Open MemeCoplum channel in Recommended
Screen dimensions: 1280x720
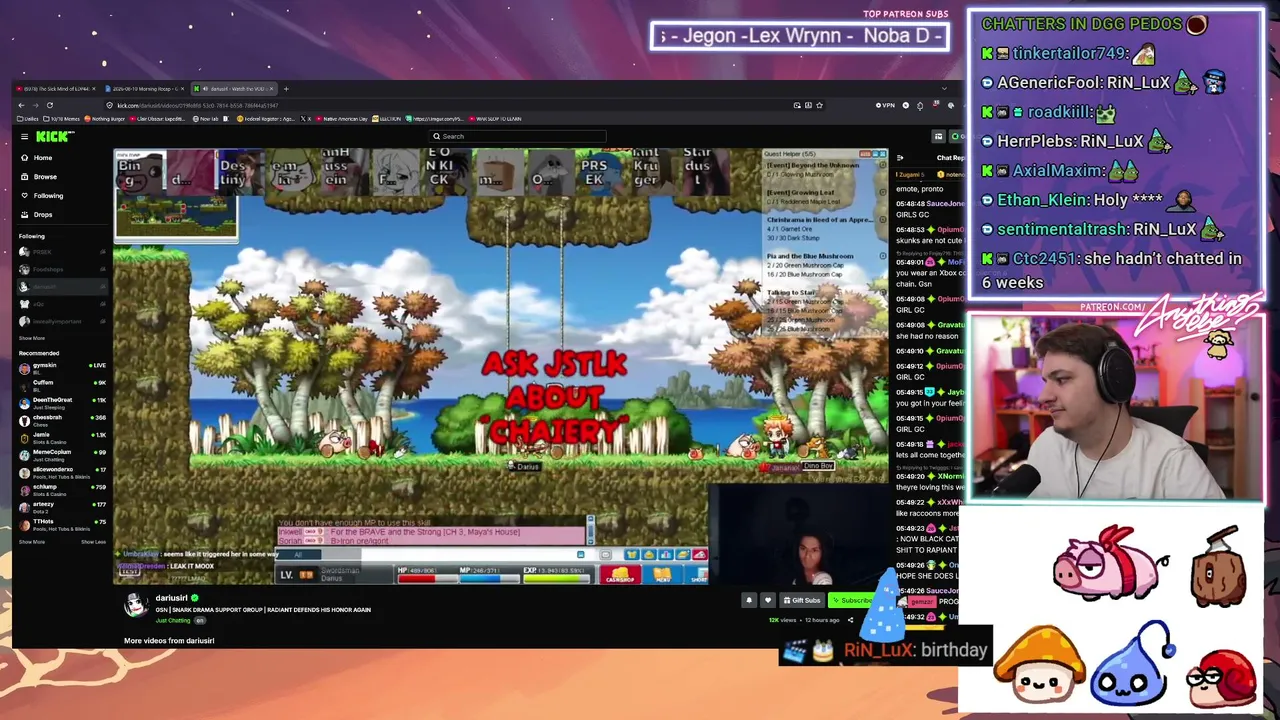(62, 455)
